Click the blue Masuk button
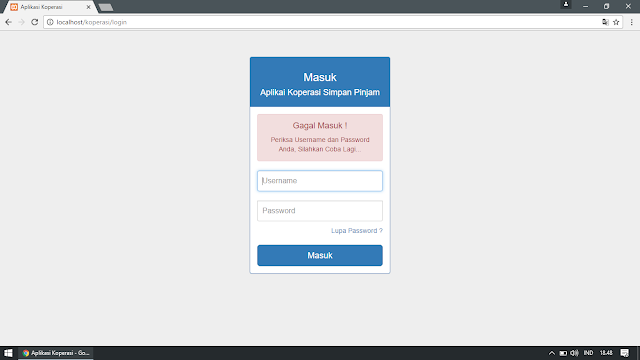The height and width of the screenshot is (360, 640). (320, 256)
